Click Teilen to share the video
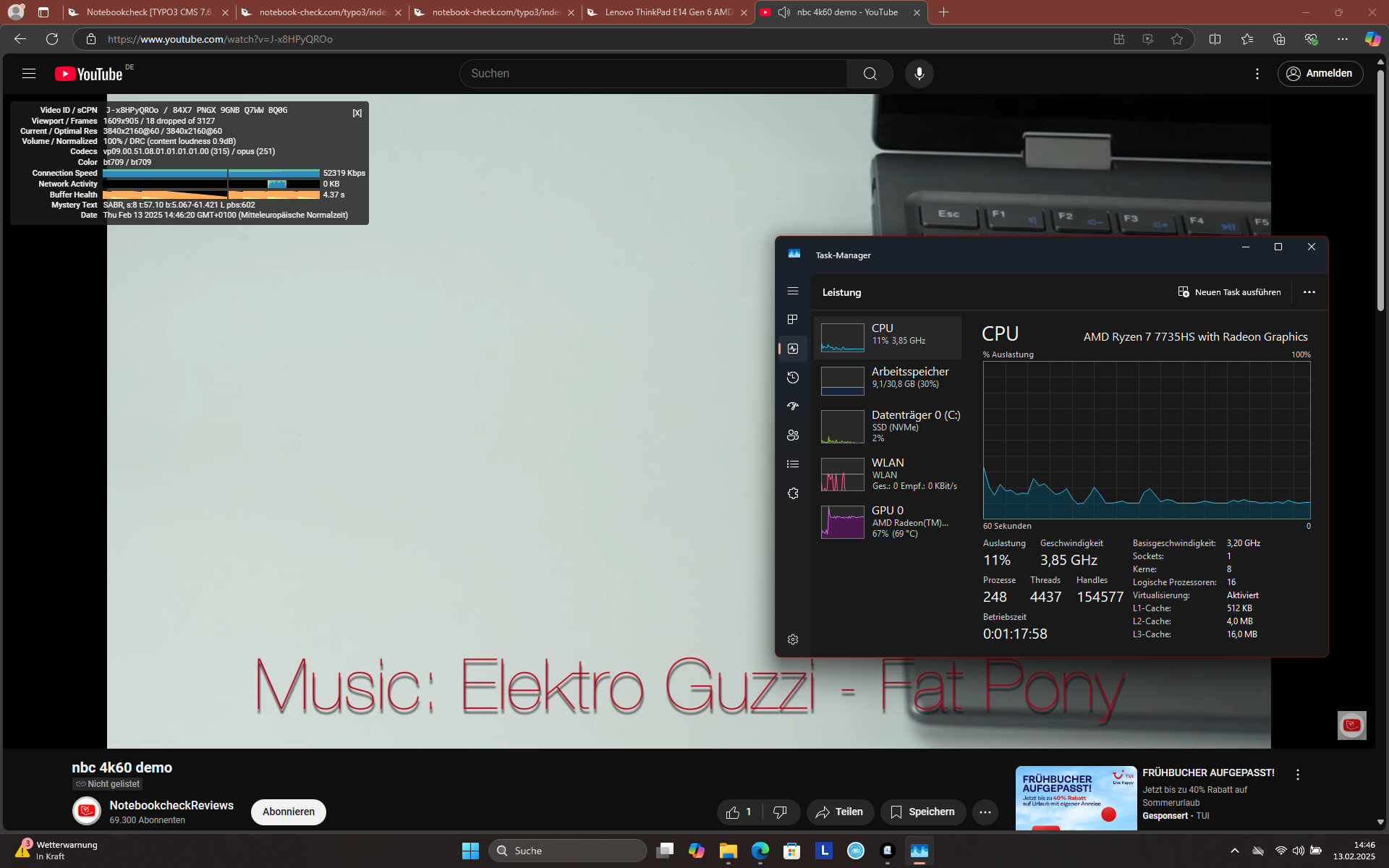The image size is (1389, 868). pos(839,812)
